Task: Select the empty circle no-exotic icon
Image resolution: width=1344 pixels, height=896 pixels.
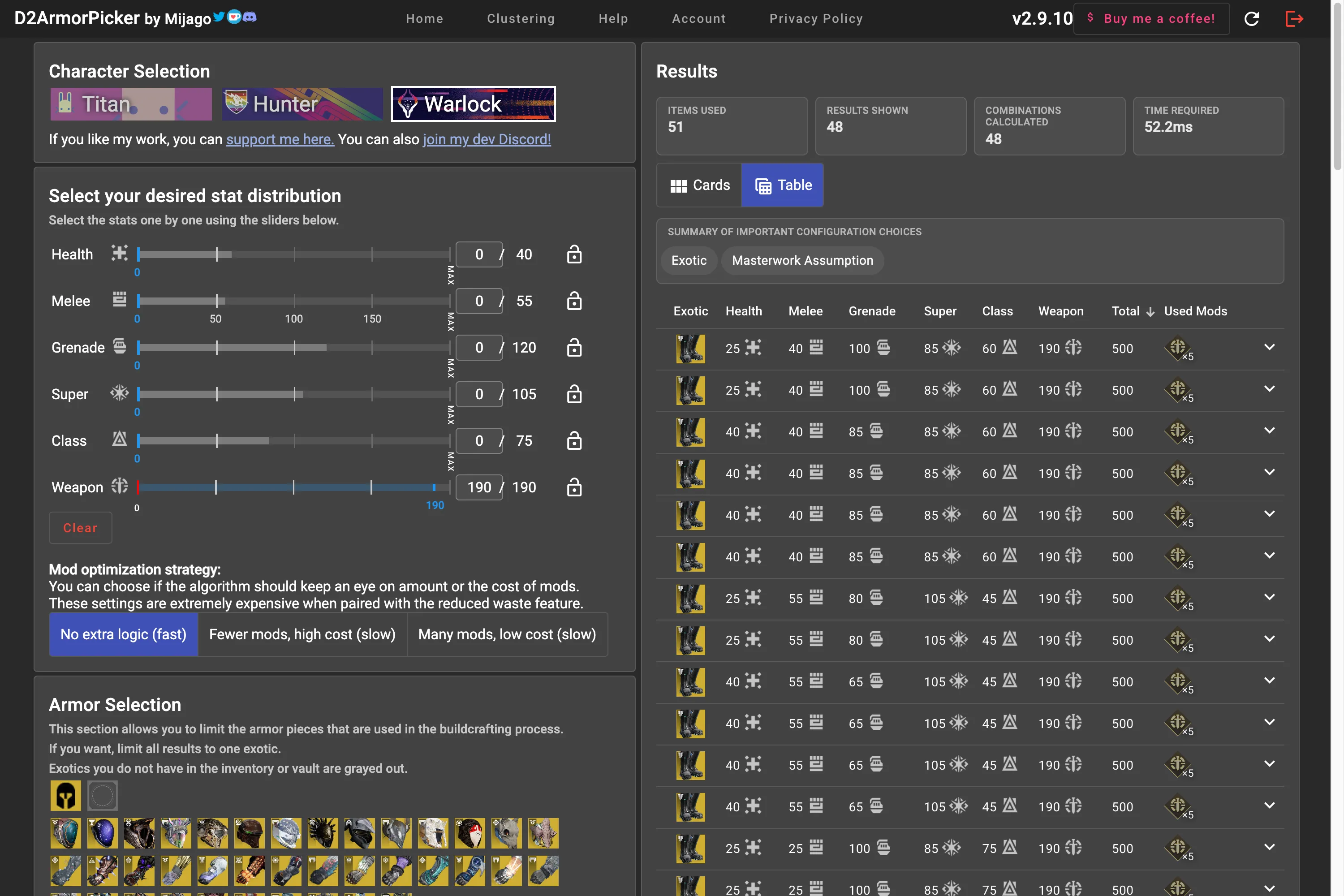Action: coord(103,796)
